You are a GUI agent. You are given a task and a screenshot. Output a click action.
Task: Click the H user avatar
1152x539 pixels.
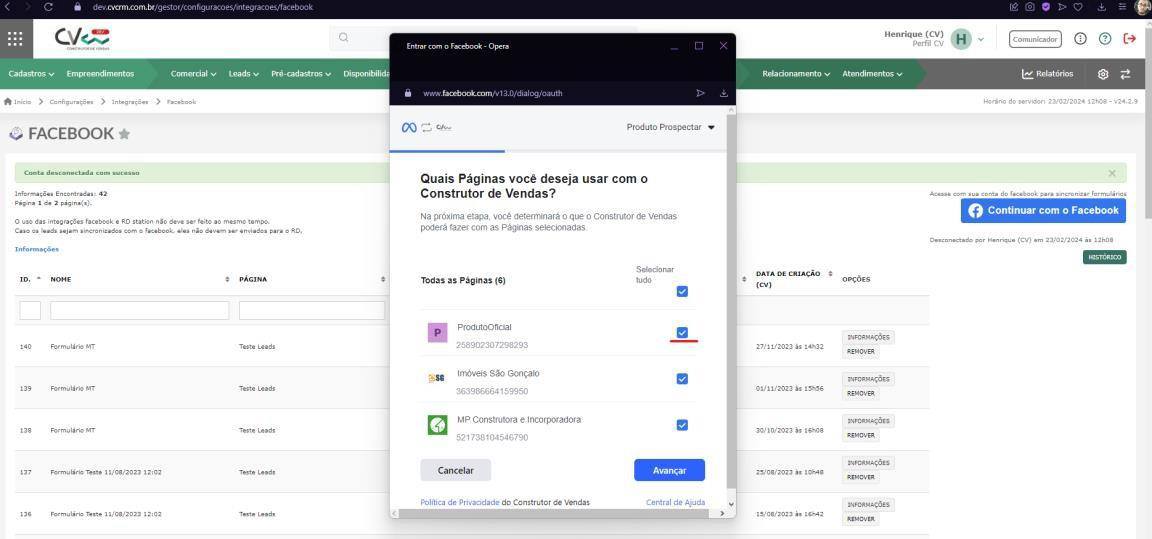point(960,39)
